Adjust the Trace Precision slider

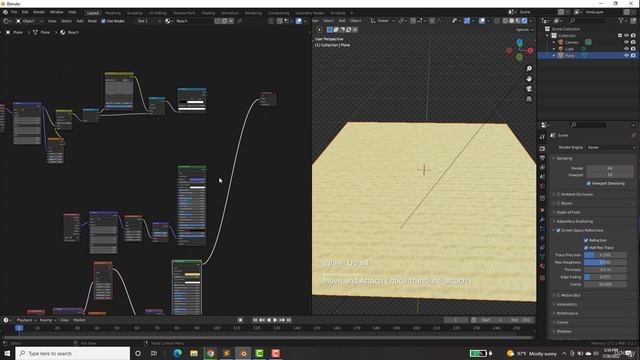[x=605, y=255]
